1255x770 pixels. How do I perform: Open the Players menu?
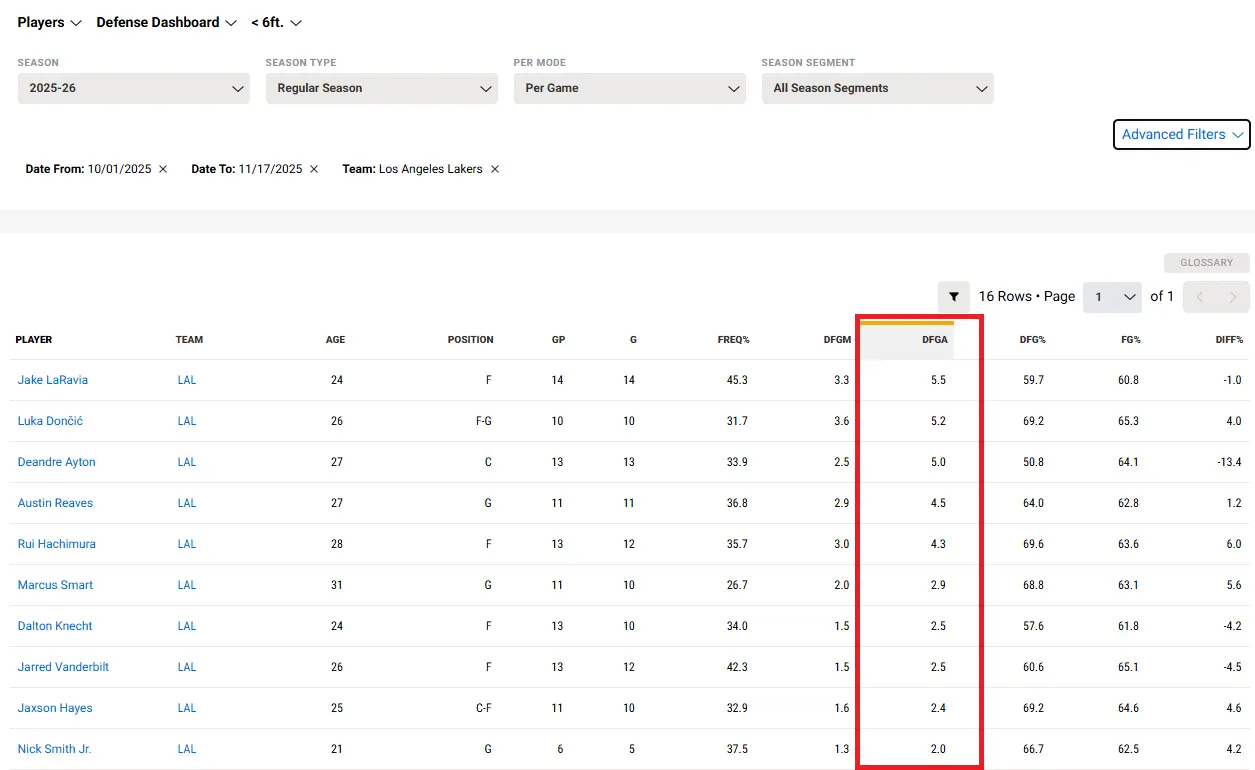tap(49, 22)
